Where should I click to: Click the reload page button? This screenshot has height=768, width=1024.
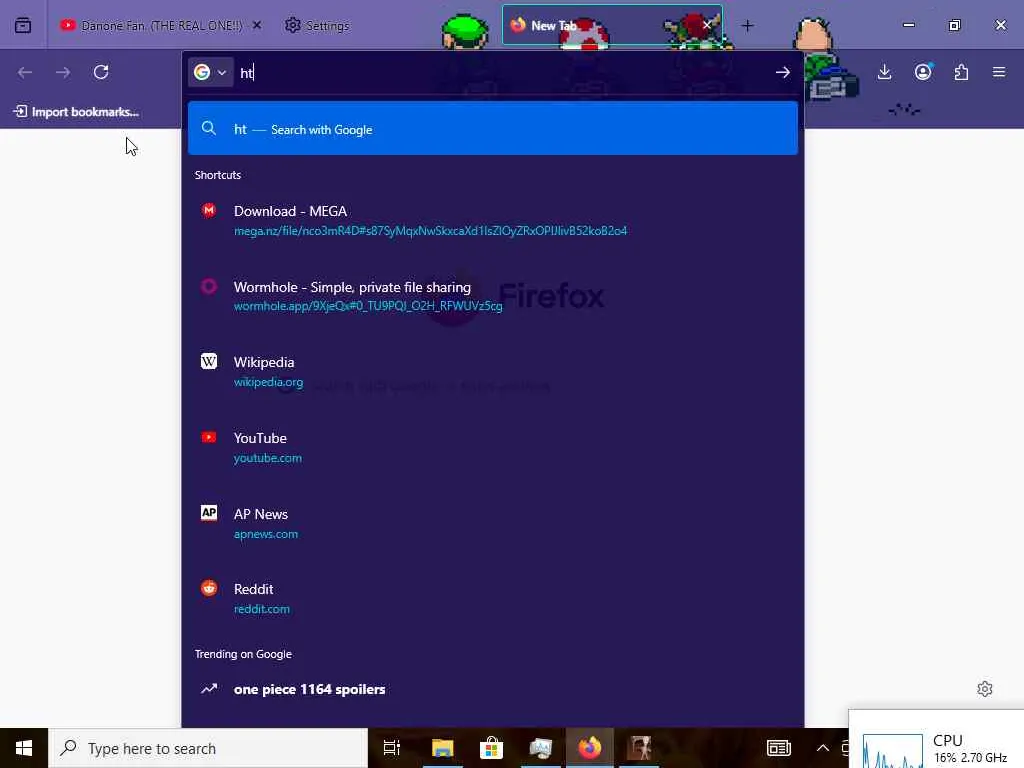[101, 72]
